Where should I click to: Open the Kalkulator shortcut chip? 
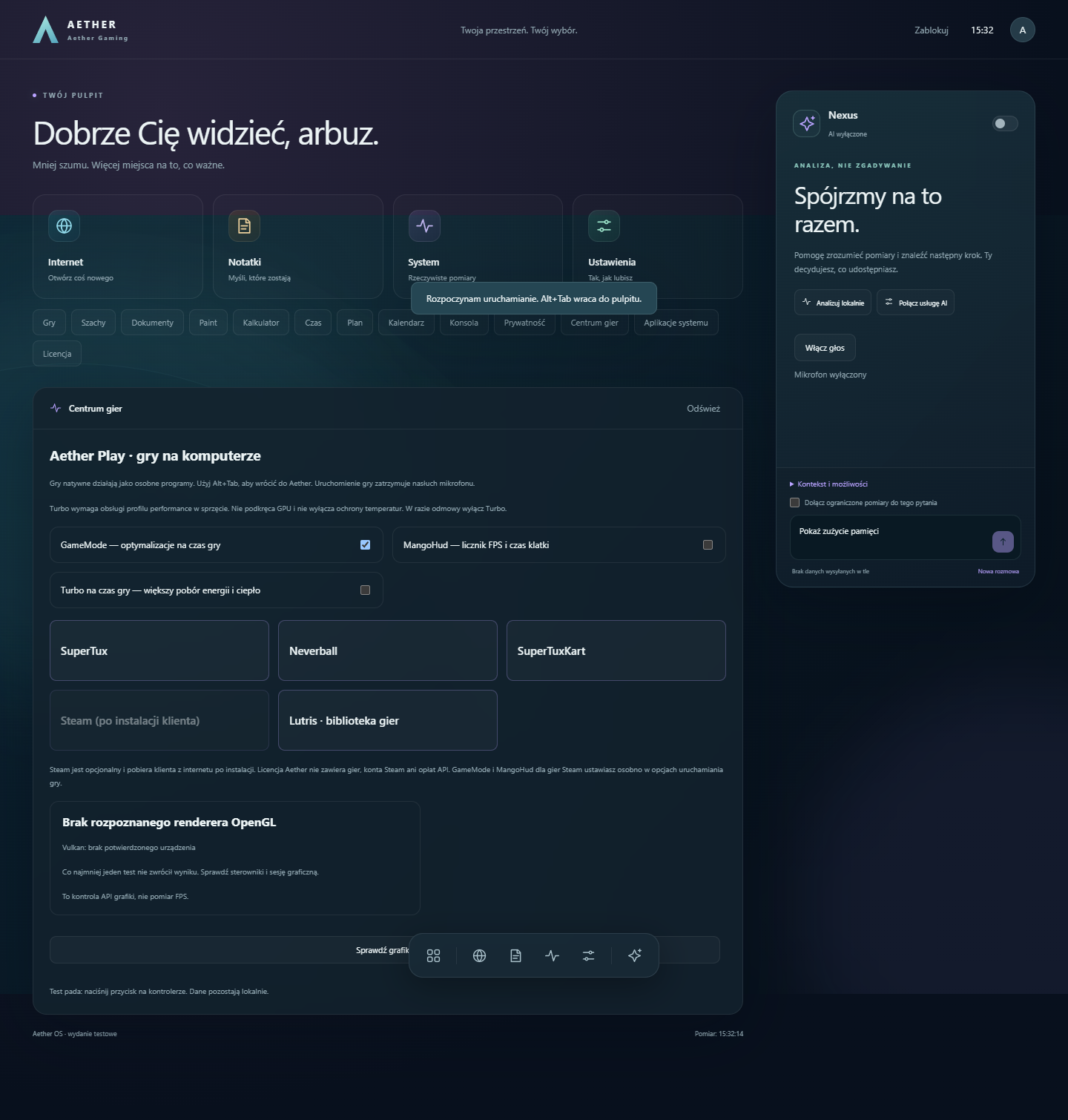261,323
